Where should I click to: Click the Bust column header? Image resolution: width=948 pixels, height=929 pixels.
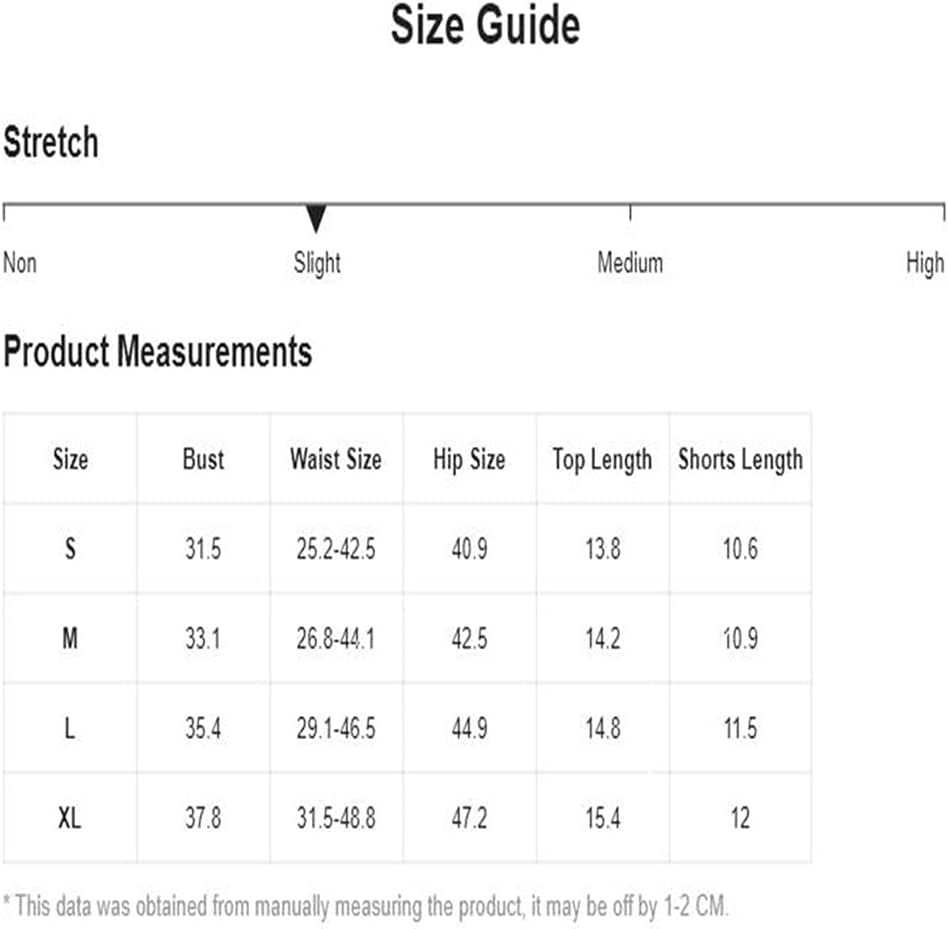[x=203, y=459]
